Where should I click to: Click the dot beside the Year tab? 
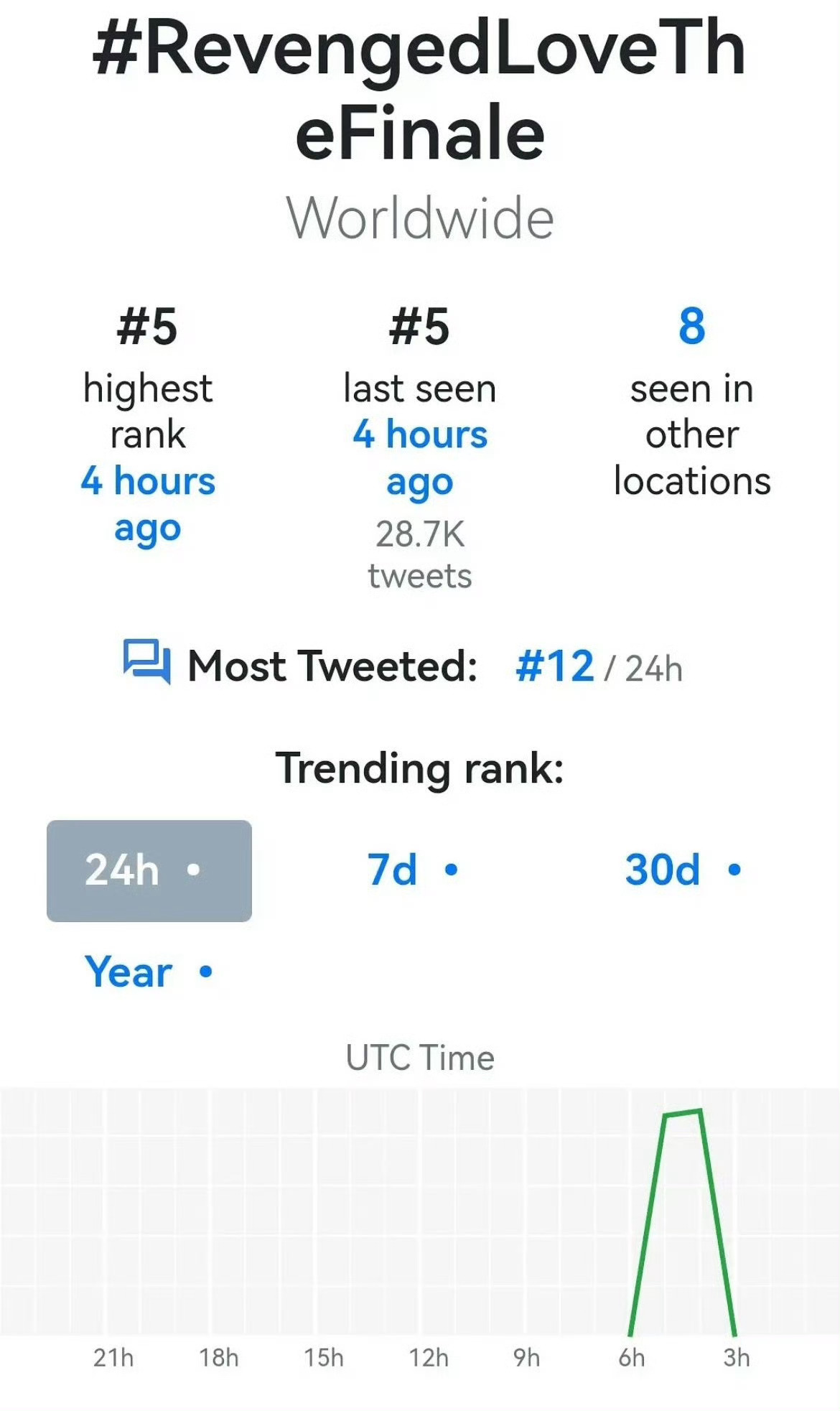click(x=206, y=972)
